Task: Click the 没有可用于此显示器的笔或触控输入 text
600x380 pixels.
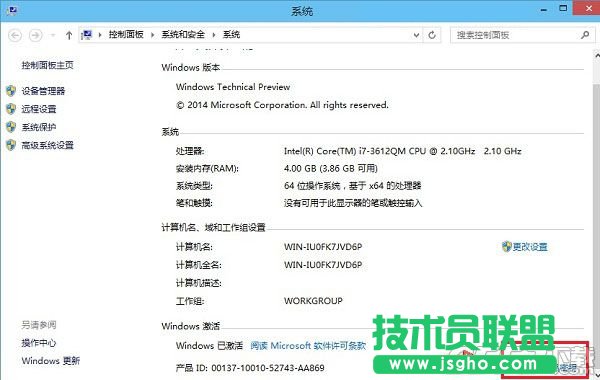Action: click(x=353, y=203)
